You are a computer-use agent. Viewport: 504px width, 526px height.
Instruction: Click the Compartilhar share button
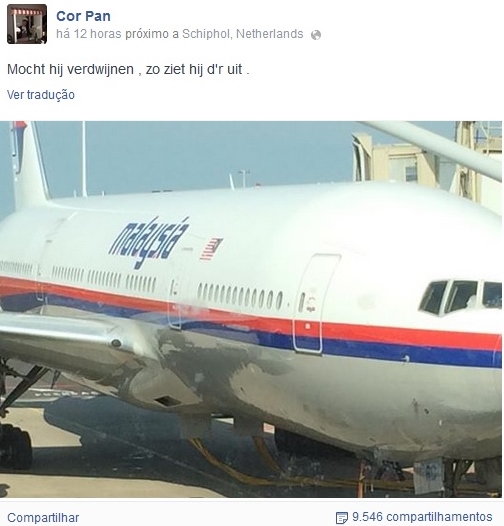coord(43,517)
